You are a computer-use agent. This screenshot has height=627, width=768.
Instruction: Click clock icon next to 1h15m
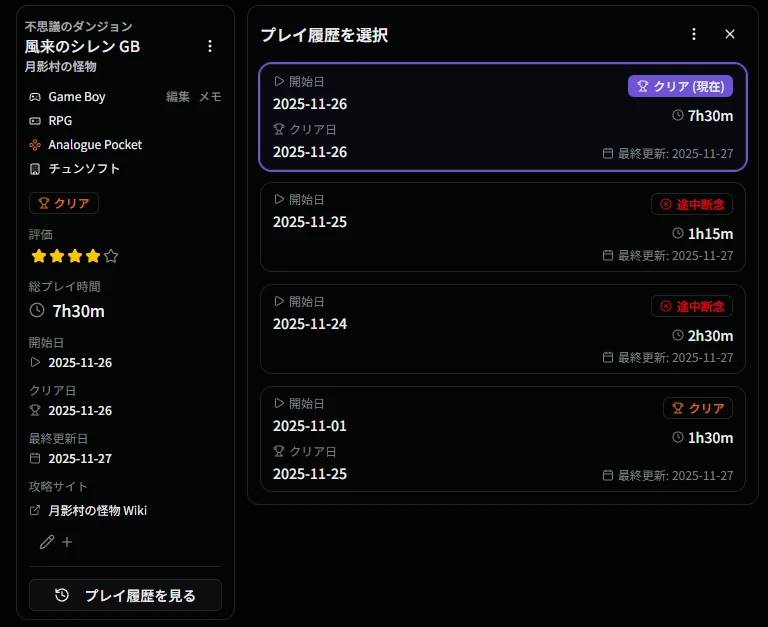point(678,233)
